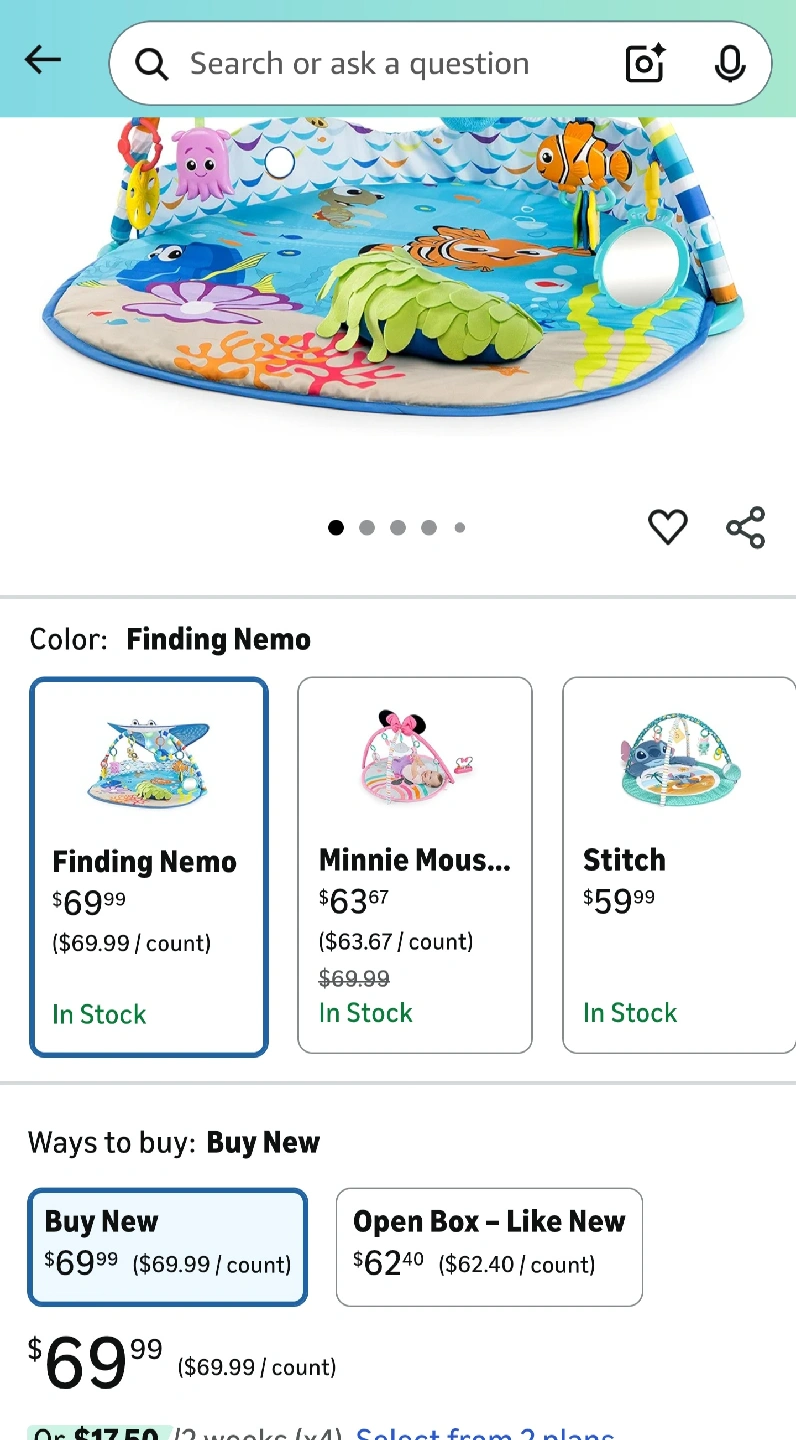Tap the fifth small carousel dot

click(460, 528)
